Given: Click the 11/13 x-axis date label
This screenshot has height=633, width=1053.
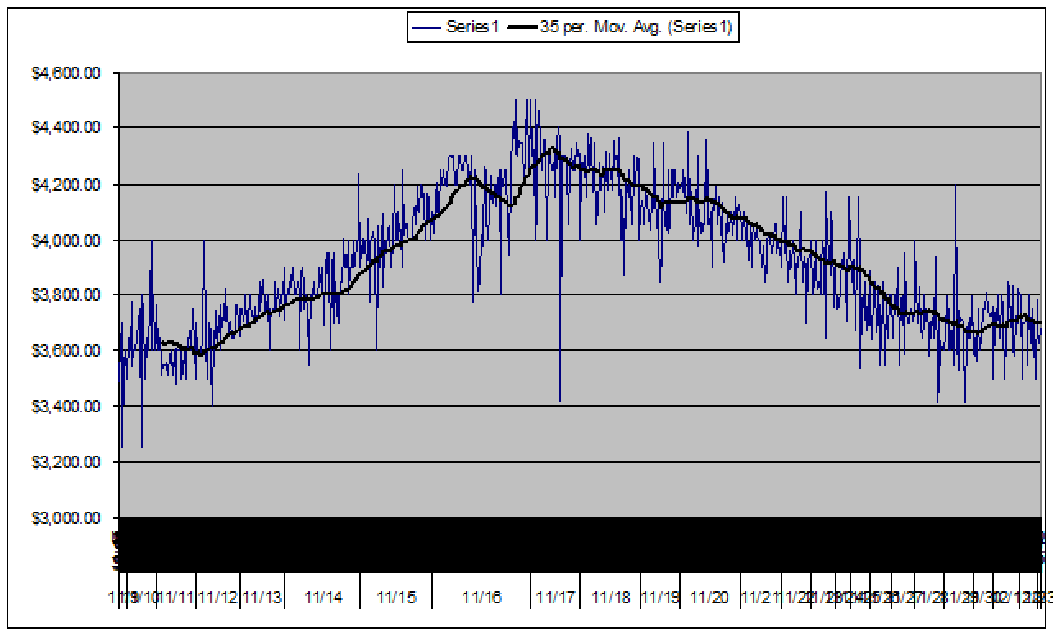Looking at the screenshot, I should [x=262, y=598].
